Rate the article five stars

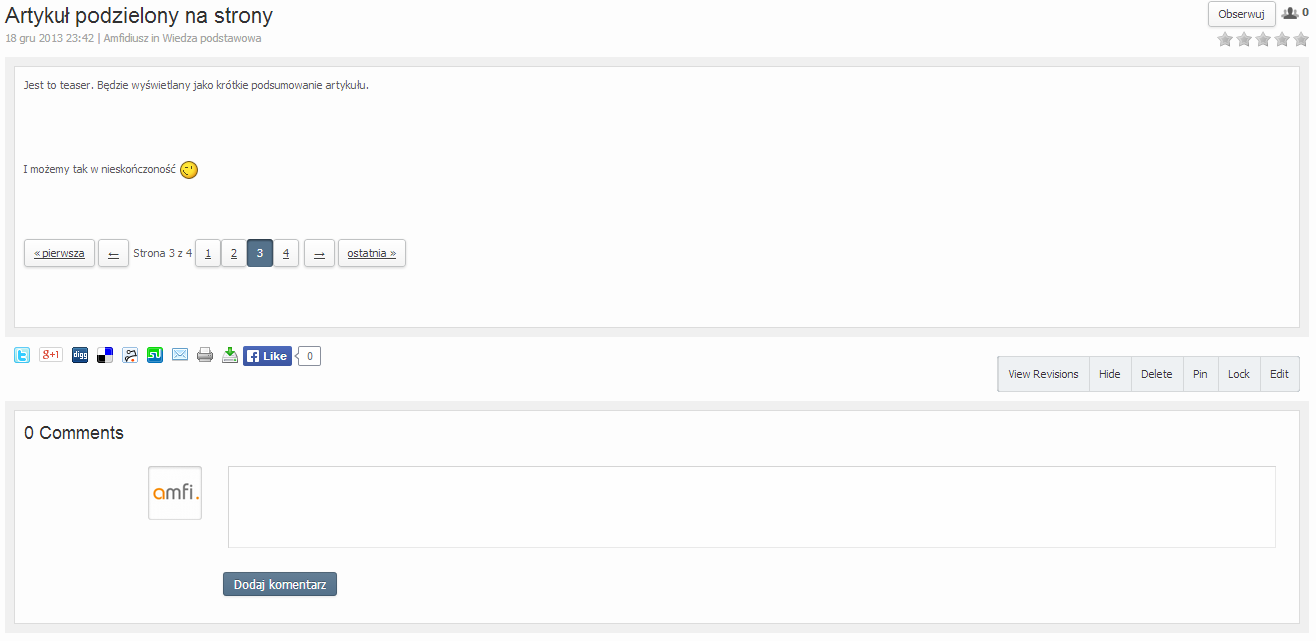1301,40
